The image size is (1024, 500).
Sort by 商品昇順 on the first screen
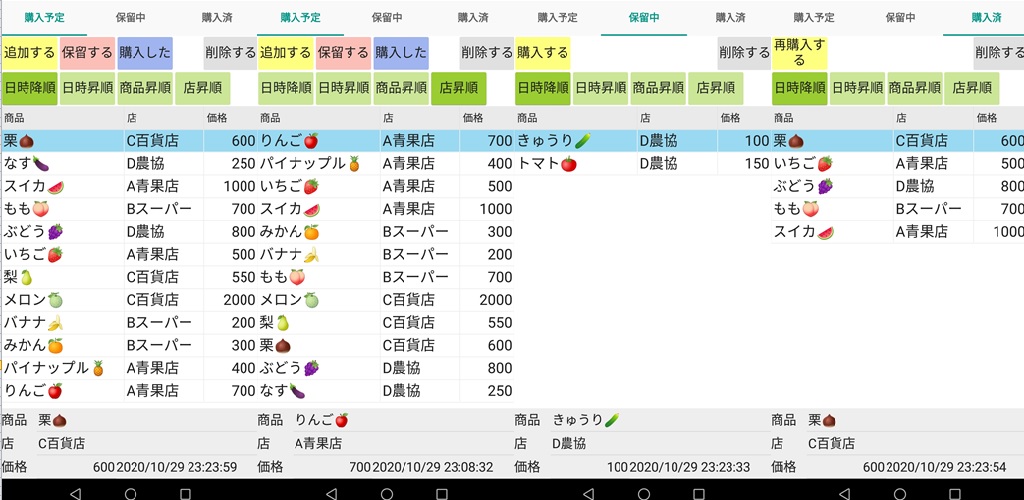(145, 88)
